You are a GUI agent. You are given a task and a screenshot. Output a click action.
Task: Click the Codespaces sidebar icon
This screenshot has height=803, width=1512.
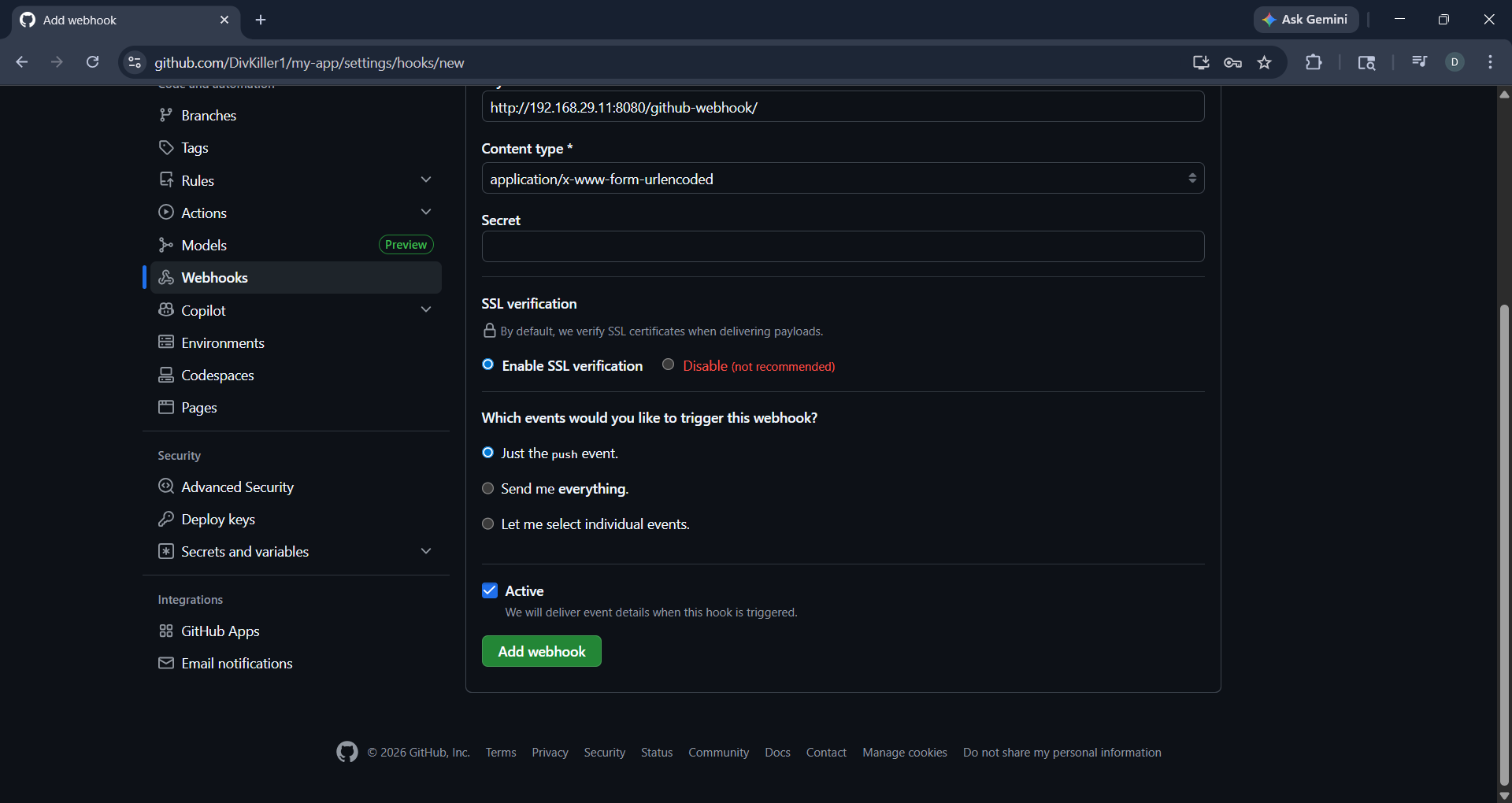click(166, 375)
